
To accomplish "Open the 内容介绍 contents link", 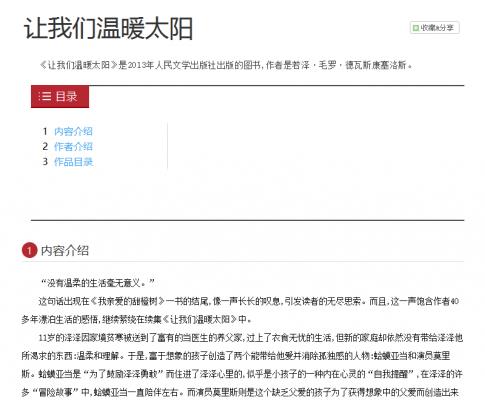I will 73,131.
